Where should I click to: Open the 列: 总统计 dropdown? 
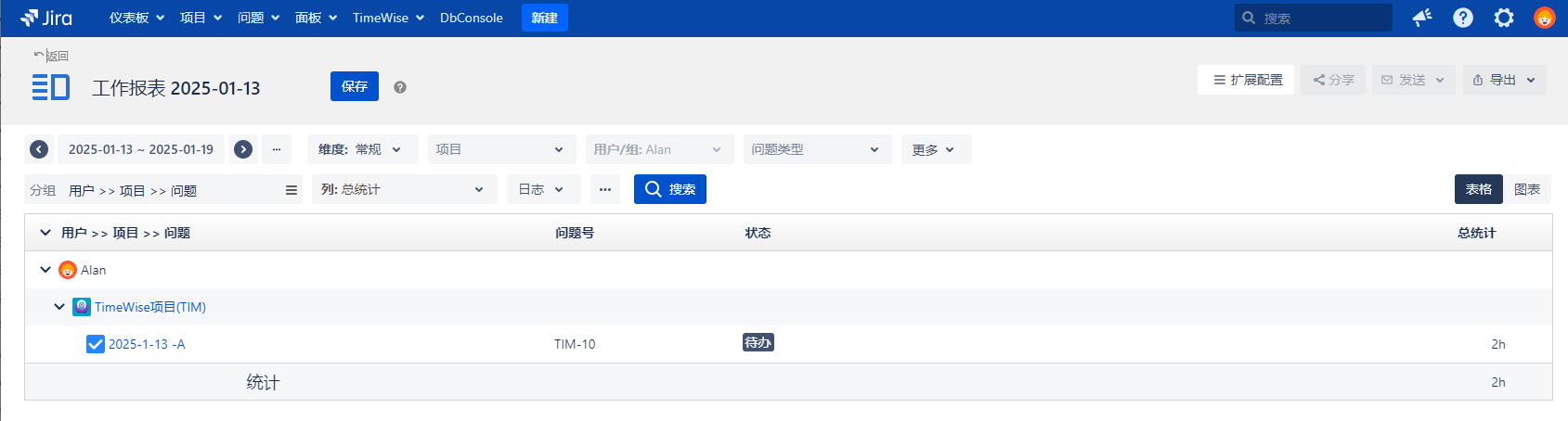coord(404,189)
